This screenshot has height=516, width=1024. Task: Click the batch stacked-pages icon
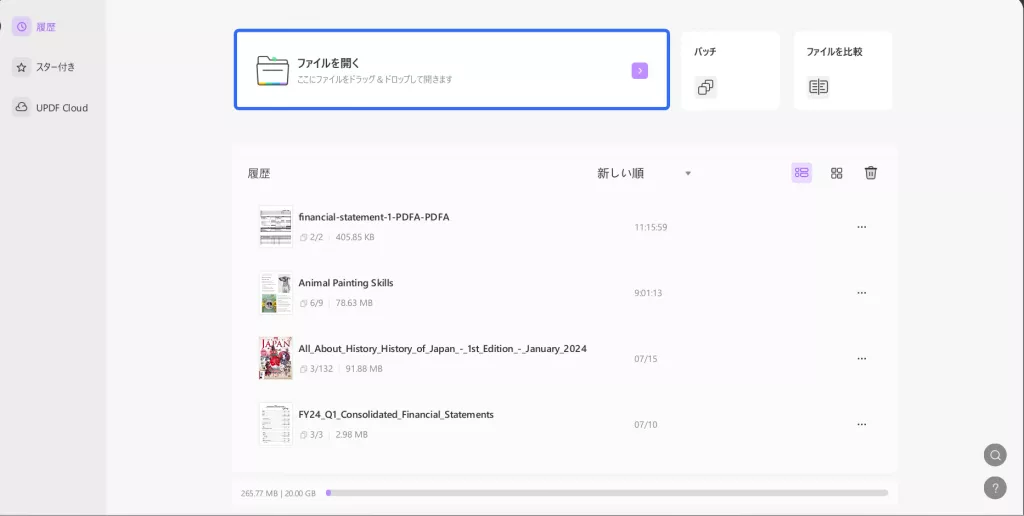[x=705, y=87]
